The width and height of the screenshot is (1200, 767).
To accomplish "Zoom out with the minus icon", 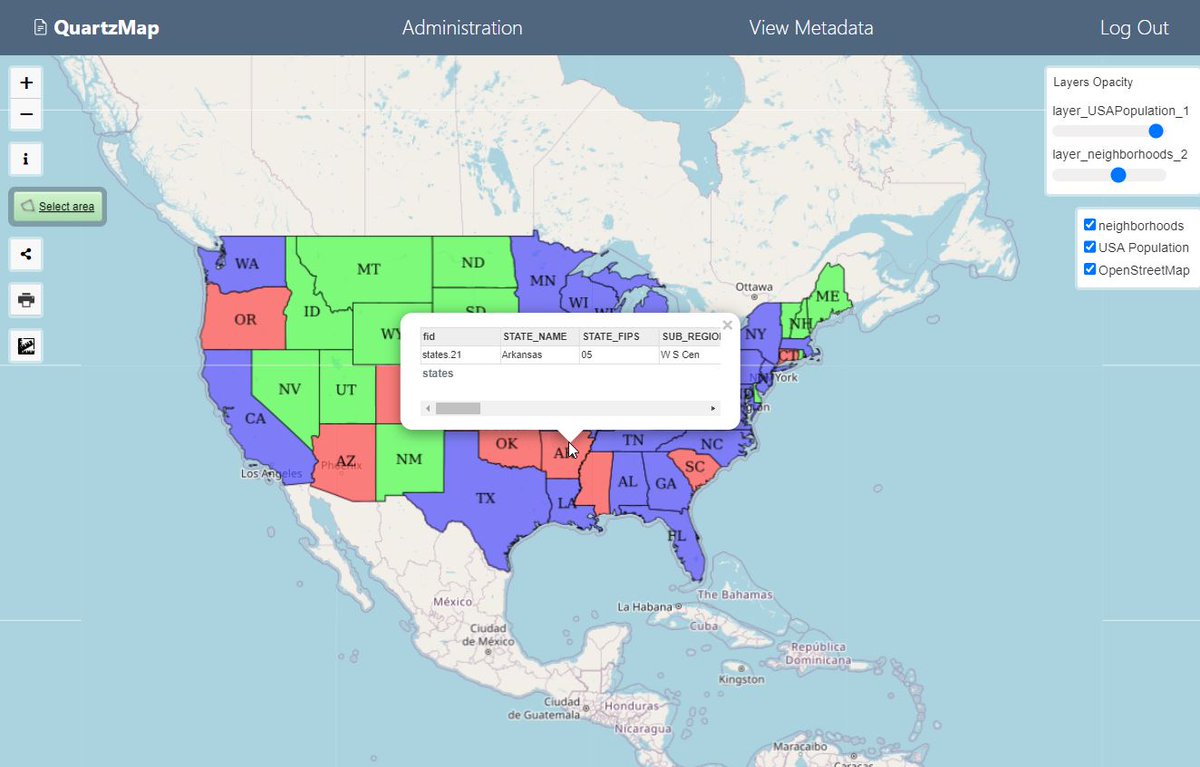I will pos(25,114).
